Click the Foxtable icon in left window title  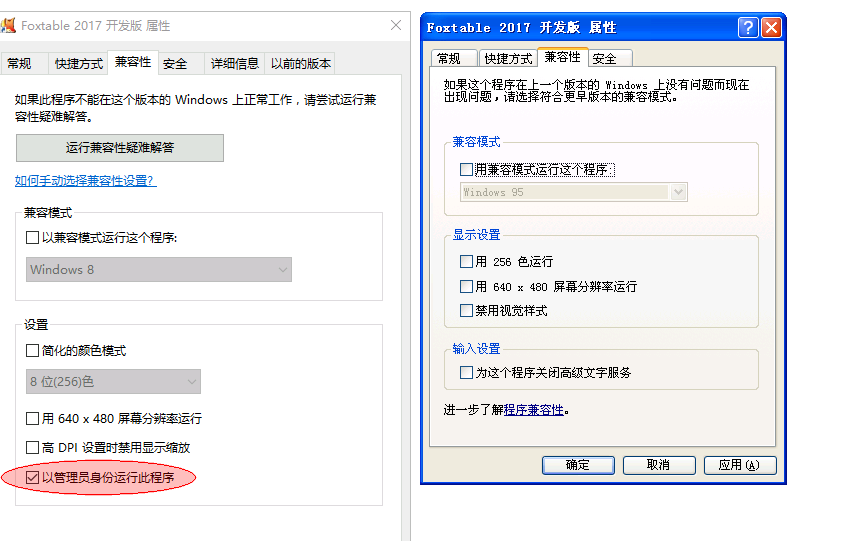click(8, 25)
